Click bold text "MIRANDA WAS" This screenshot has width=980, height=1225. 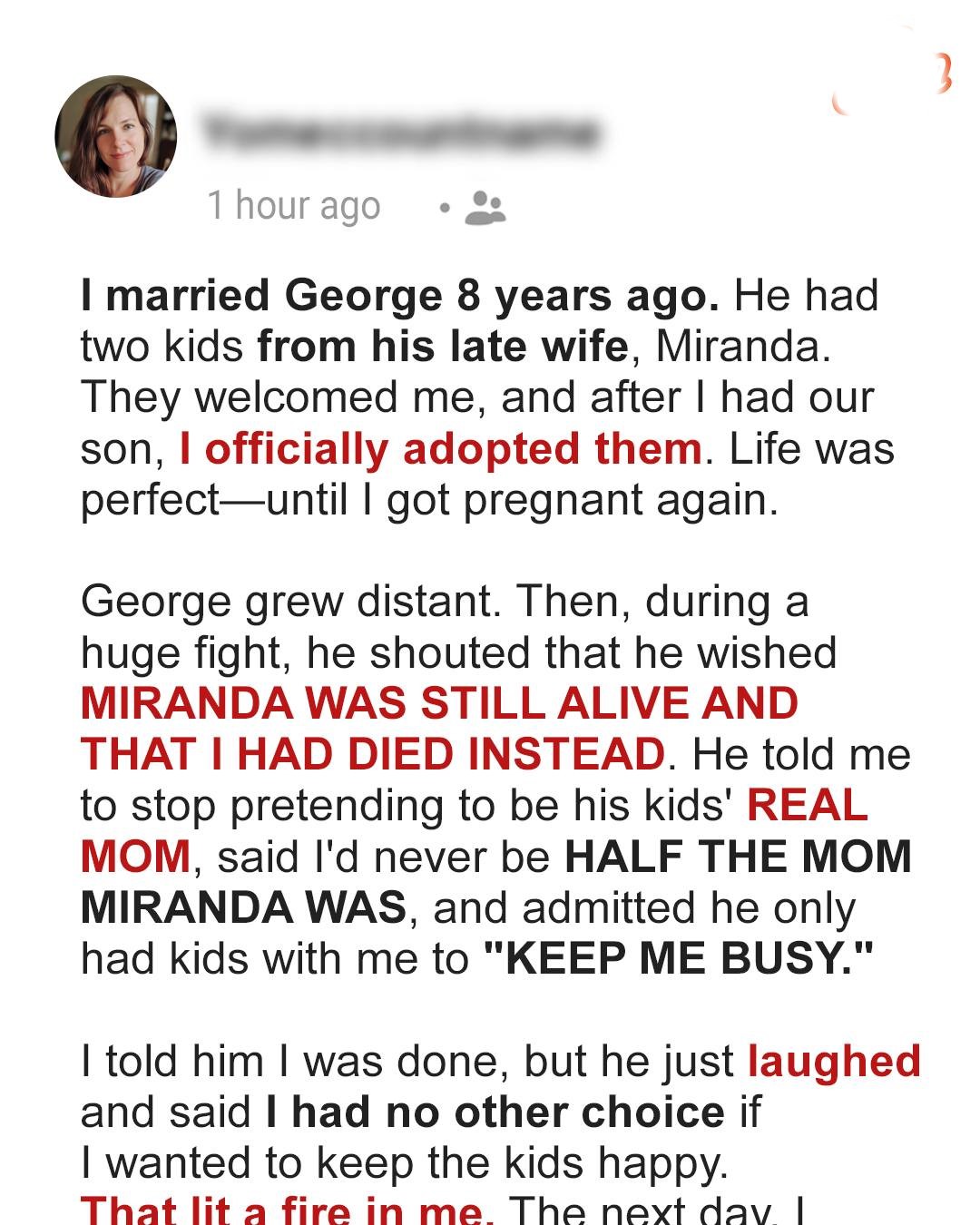pyautogui.click(x=243, y=906)
